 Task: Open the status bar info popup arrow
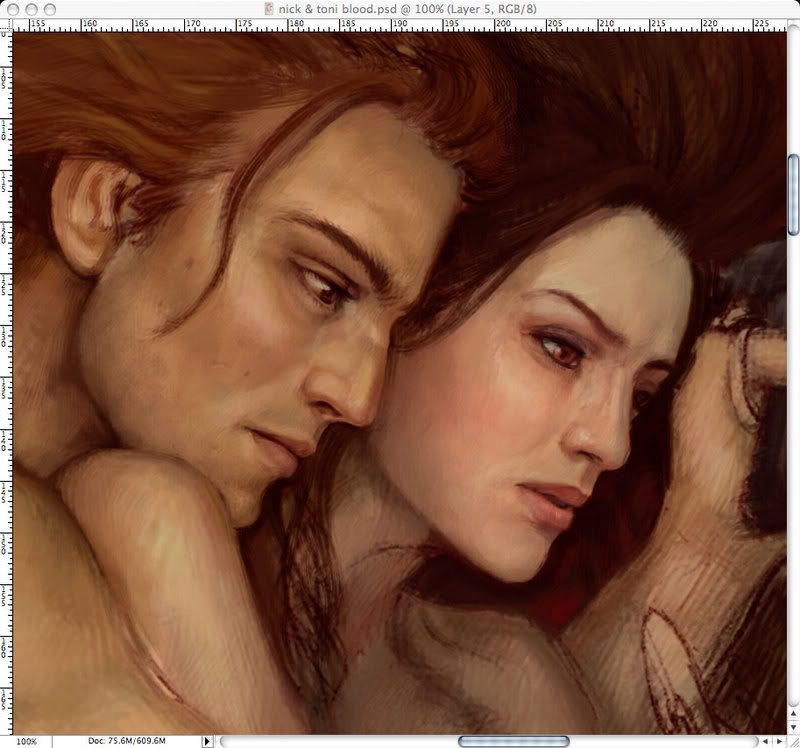207,741
